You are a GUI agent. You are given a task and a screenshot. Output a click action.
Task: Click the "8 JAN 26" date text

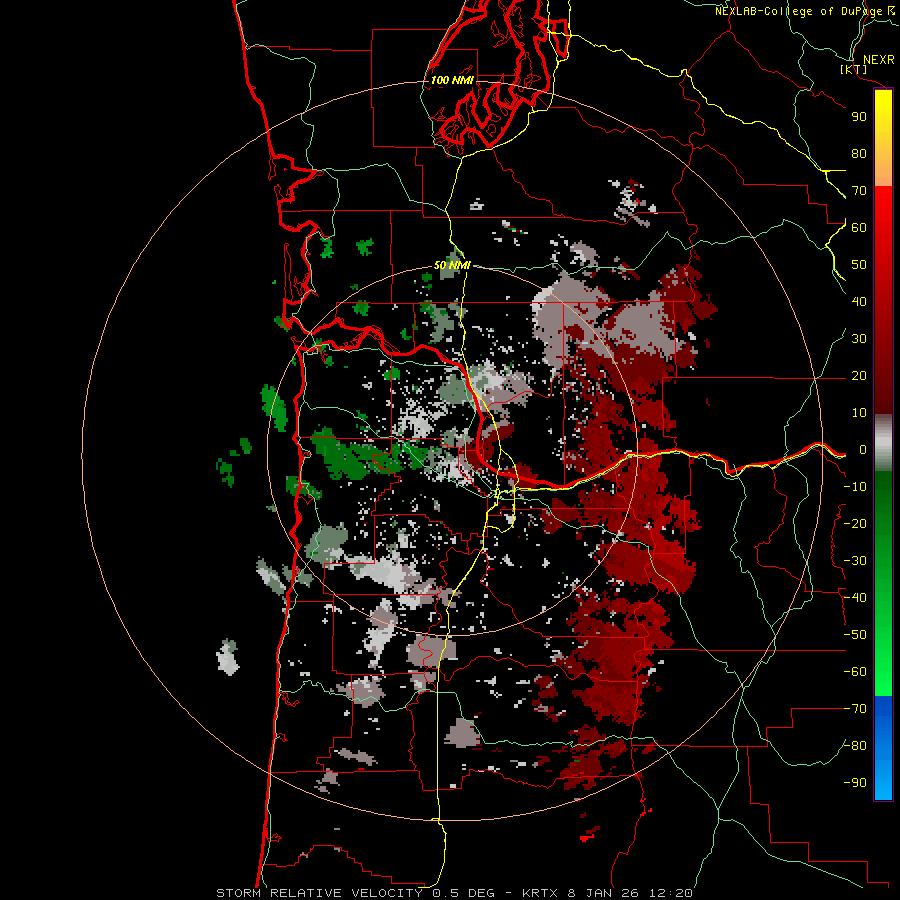tap(603, 893)
